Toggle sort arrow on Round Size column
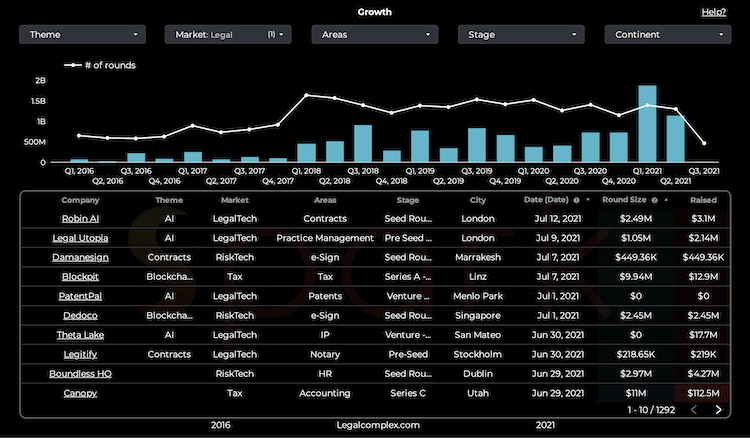 (x=666, y=200)
